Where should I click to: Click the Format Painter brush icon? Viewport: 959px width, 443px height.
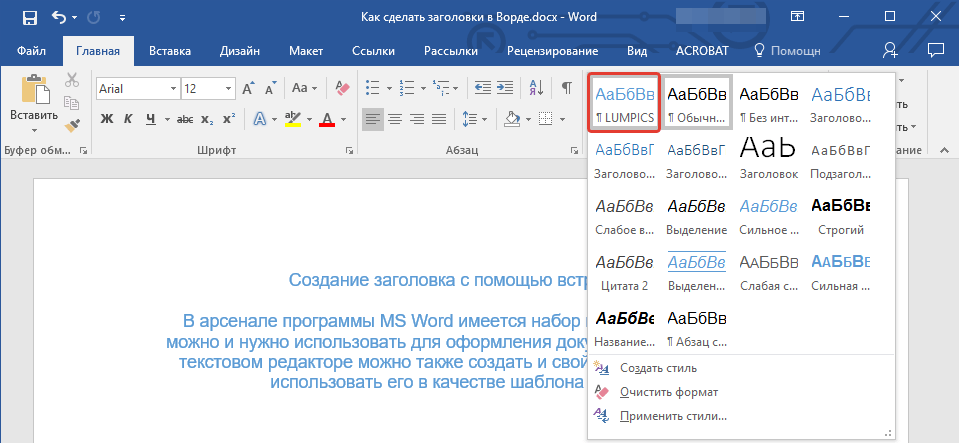tap(72, 125)
